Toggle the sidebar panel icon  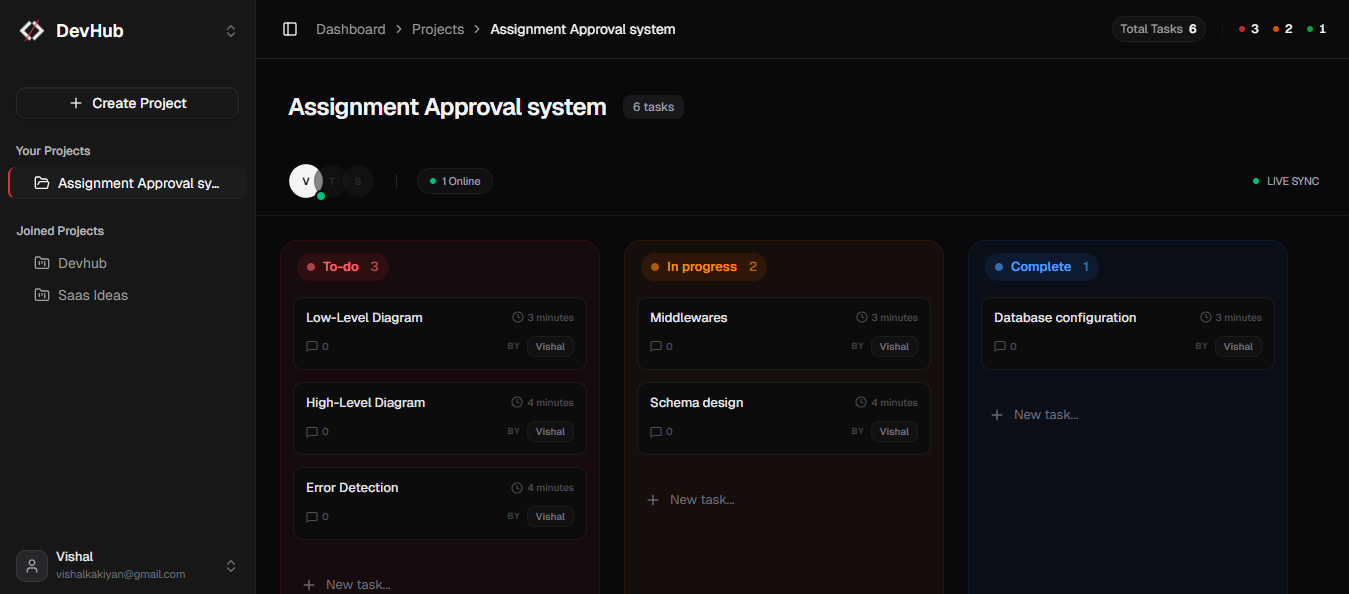tap(290, 29)
